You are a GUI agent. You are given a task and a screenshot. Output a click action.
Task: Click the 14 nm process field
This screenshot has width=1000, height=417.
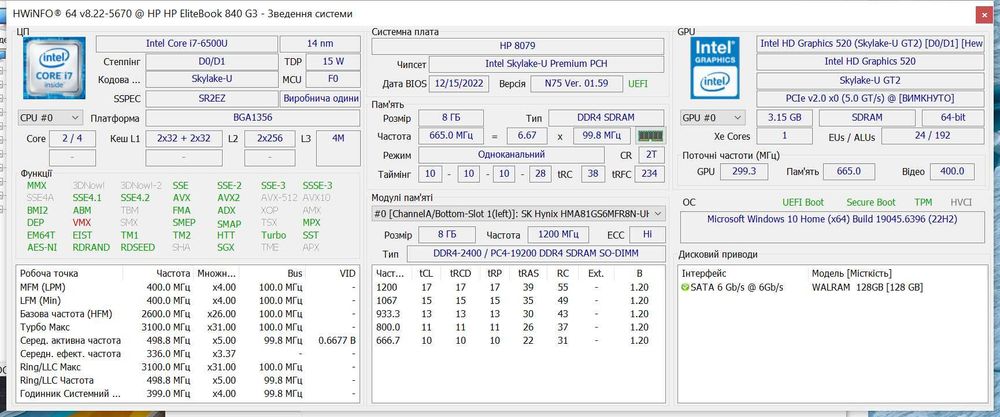(320, 43)
